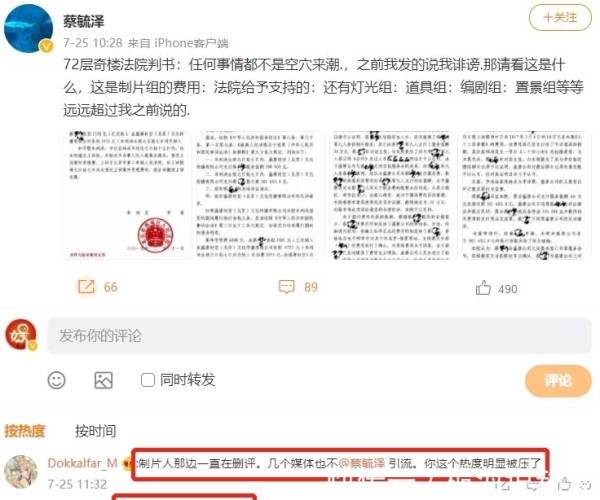Image resolution: width=600 pixels, height=500 pixels.
Task: Open 蔡毓泽's profile avatar
Action: coord(28,28)
